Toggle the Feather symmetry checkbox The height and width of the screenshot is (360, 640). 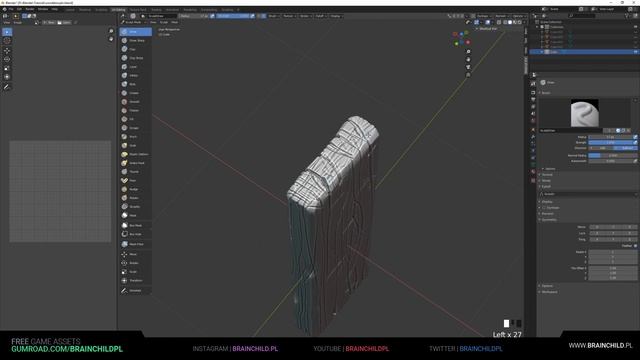click(x=636, y=246)
